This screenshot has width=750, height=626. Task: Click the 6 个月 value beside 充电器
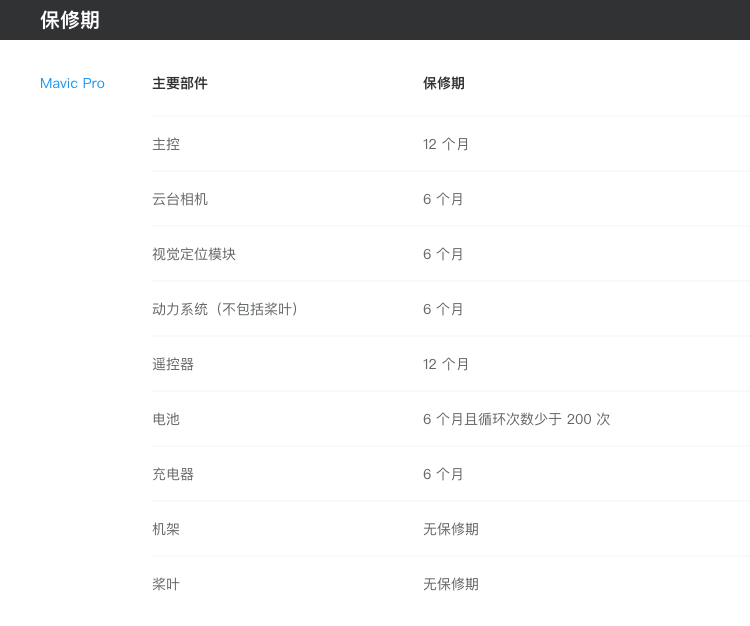pyautogui.click(x=443, y=474)
